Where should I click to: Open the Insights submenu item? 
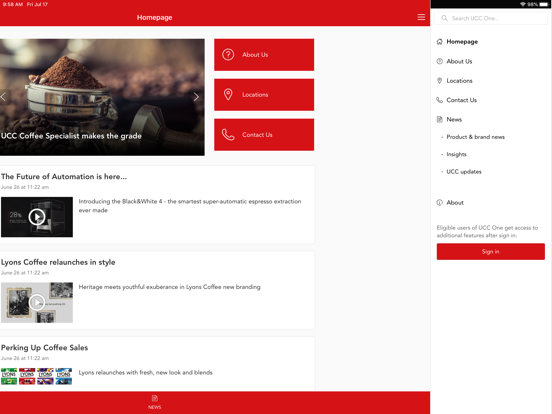click(456, 154)
